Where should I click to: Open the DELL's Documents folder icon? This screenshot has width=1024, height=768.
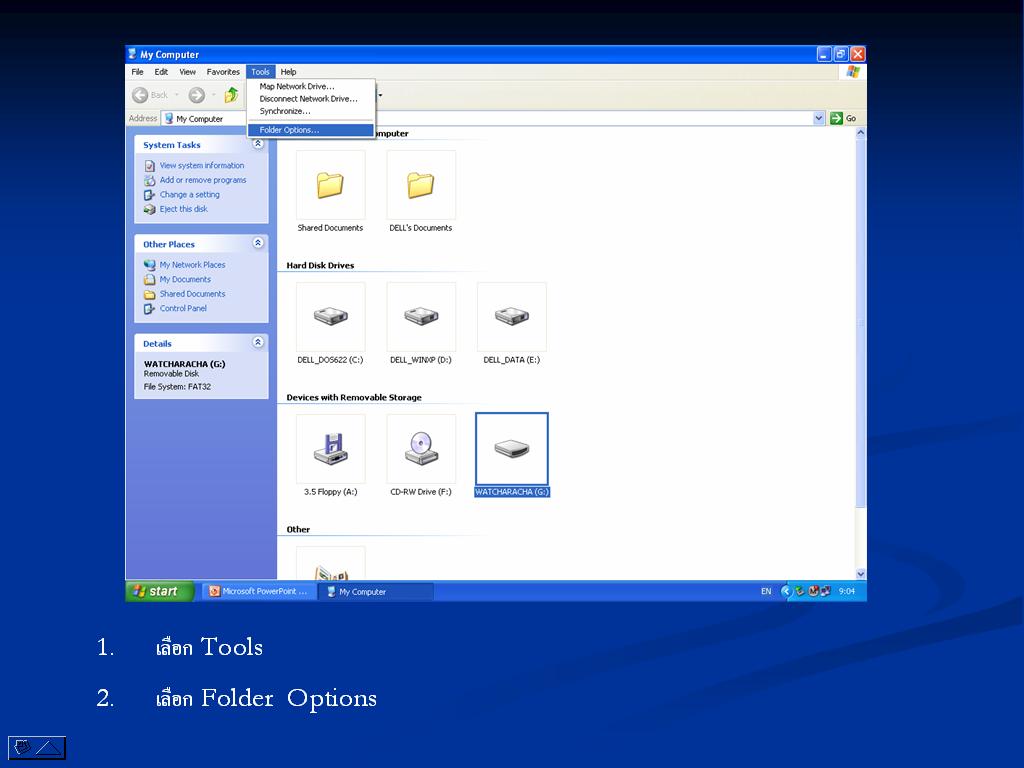[421, 185]
